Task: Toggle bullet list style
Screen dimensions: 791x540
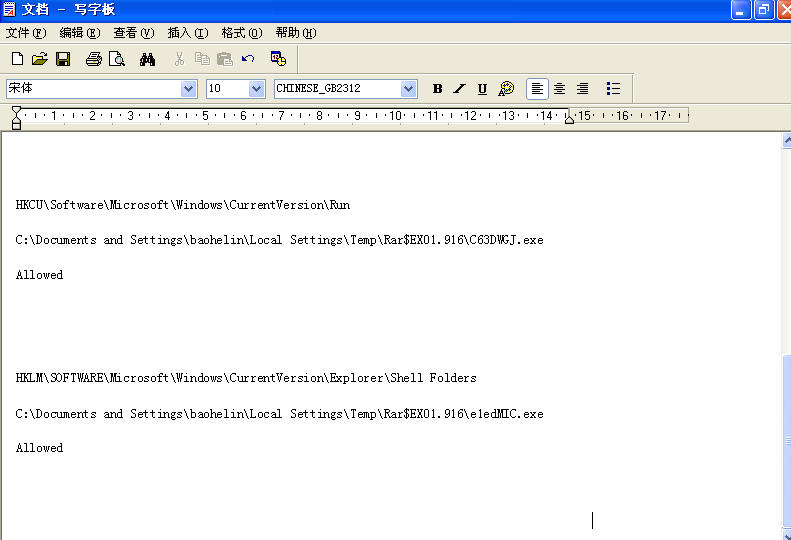Action: 613,89
